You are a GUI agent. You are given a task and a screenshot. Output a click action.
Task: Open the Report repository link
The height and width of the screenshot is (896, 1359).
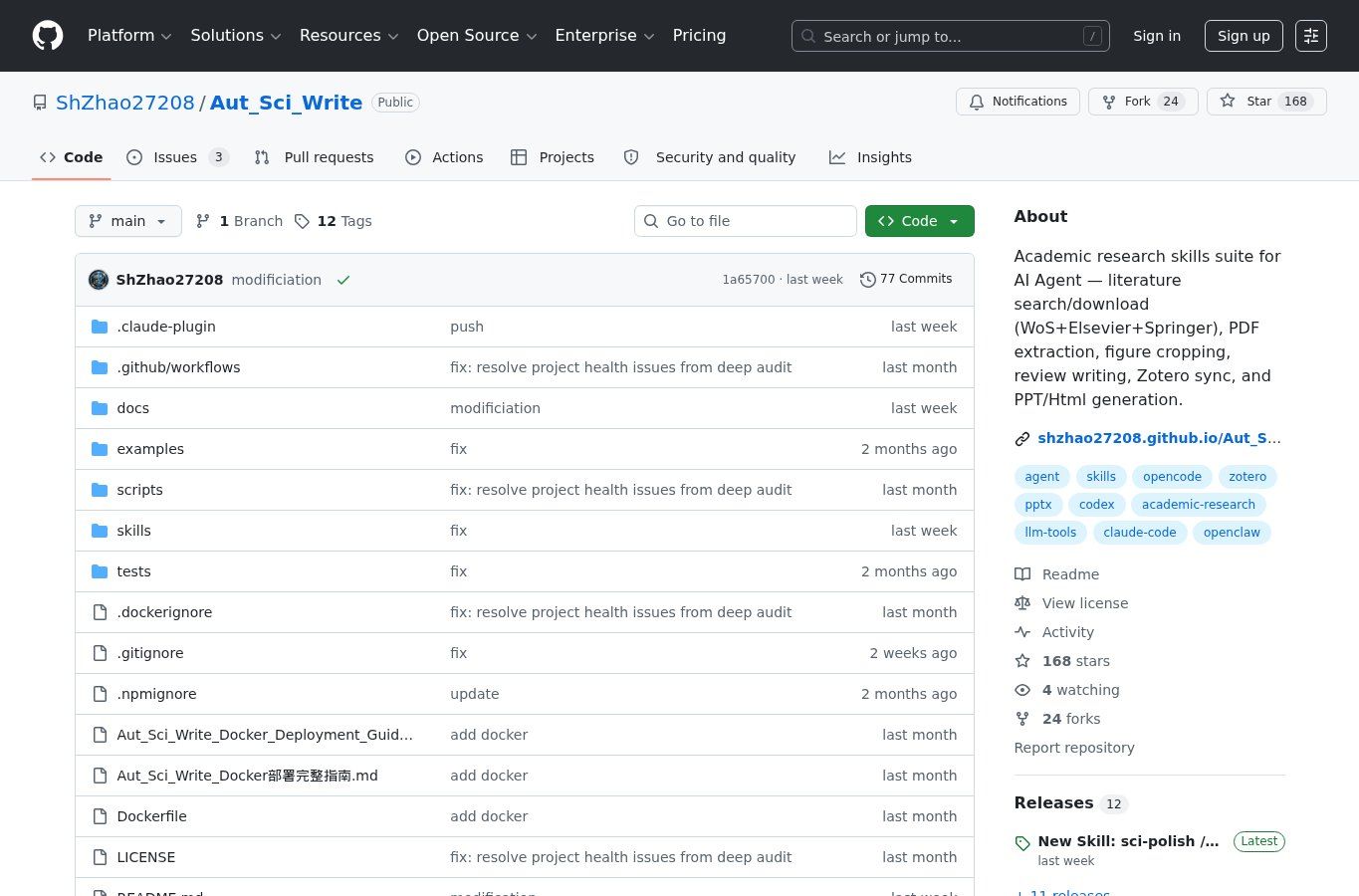point(1074,748)
